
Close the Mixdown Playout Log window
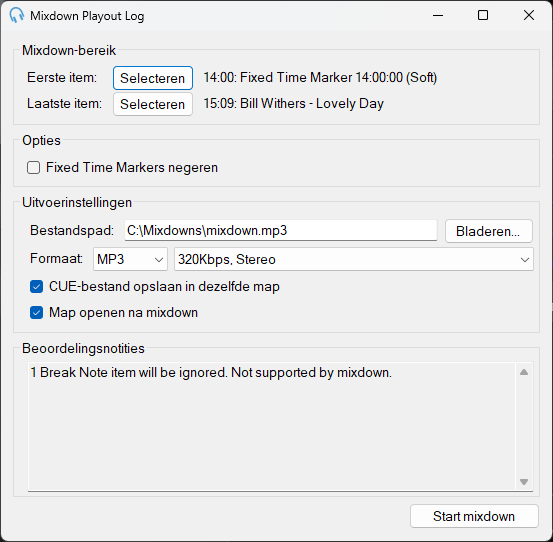[x=529, y=16]
